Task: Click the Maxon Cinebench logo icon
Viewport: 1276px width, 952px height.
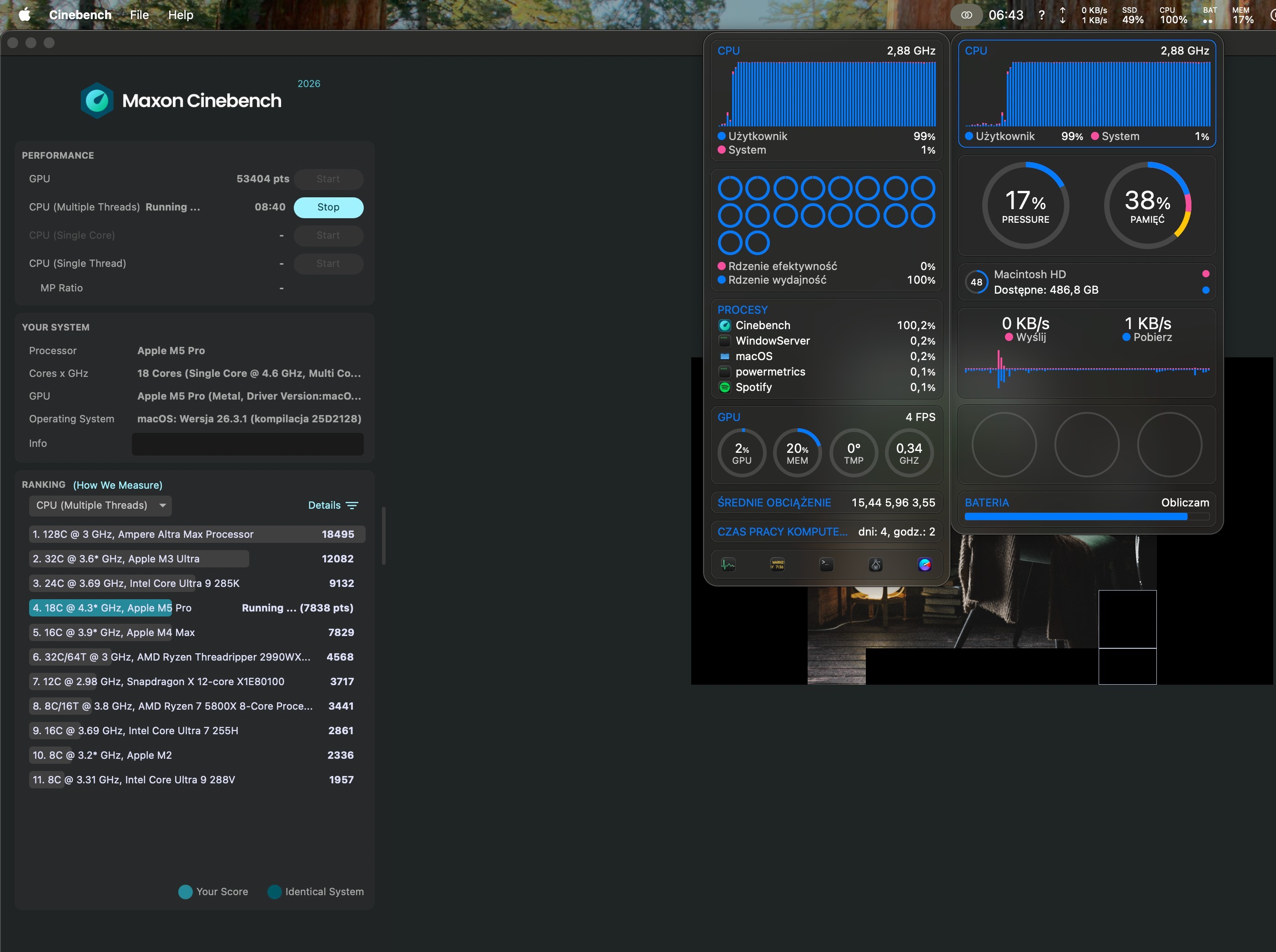Action: pos(97,100)
